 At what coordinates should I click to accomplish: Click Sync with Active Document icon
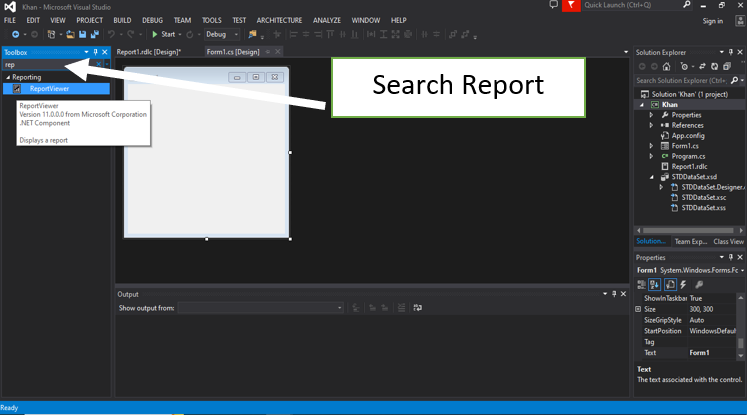coord(702,67)
